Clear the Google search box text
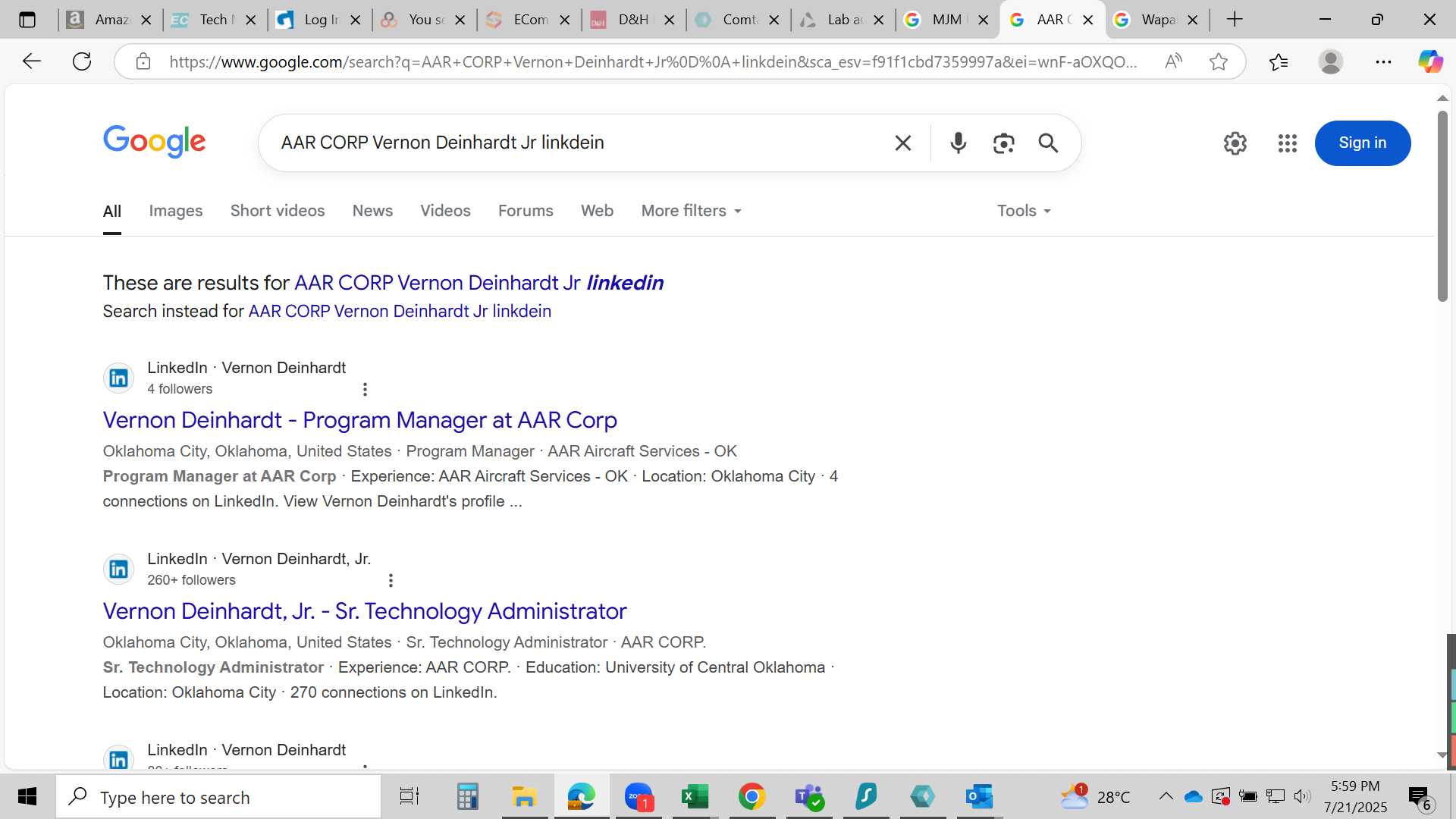This screenshot has height=819, width=1456. [x=902, y=143]
